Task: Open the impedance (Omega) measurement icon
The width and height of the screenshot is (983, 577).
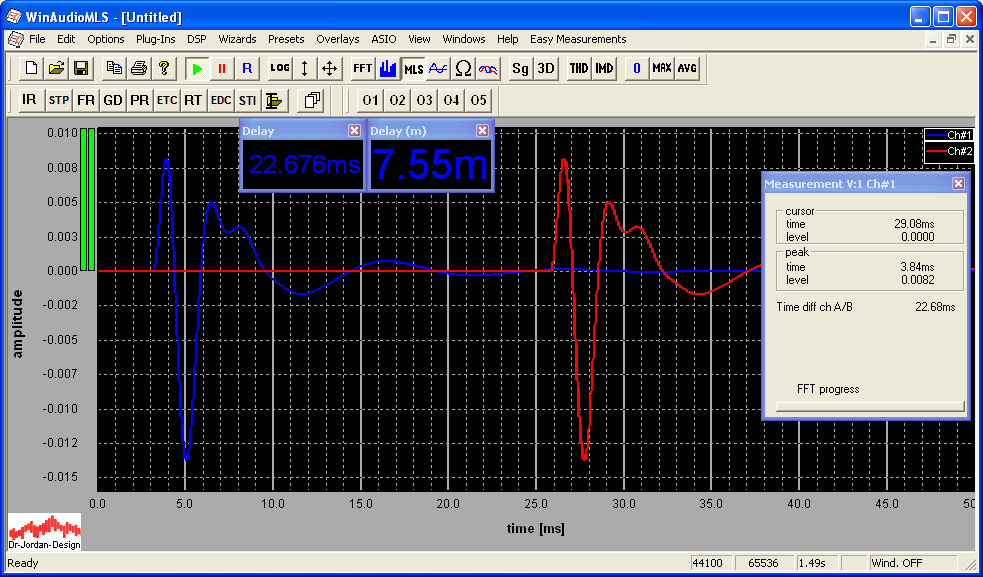Action: [x=463, y=68]
